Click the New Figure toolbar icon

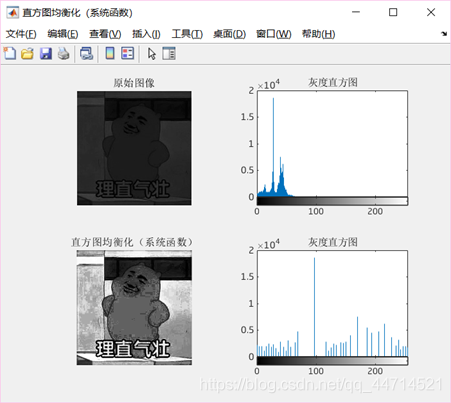pyautogui.click(x=10, y=53)
